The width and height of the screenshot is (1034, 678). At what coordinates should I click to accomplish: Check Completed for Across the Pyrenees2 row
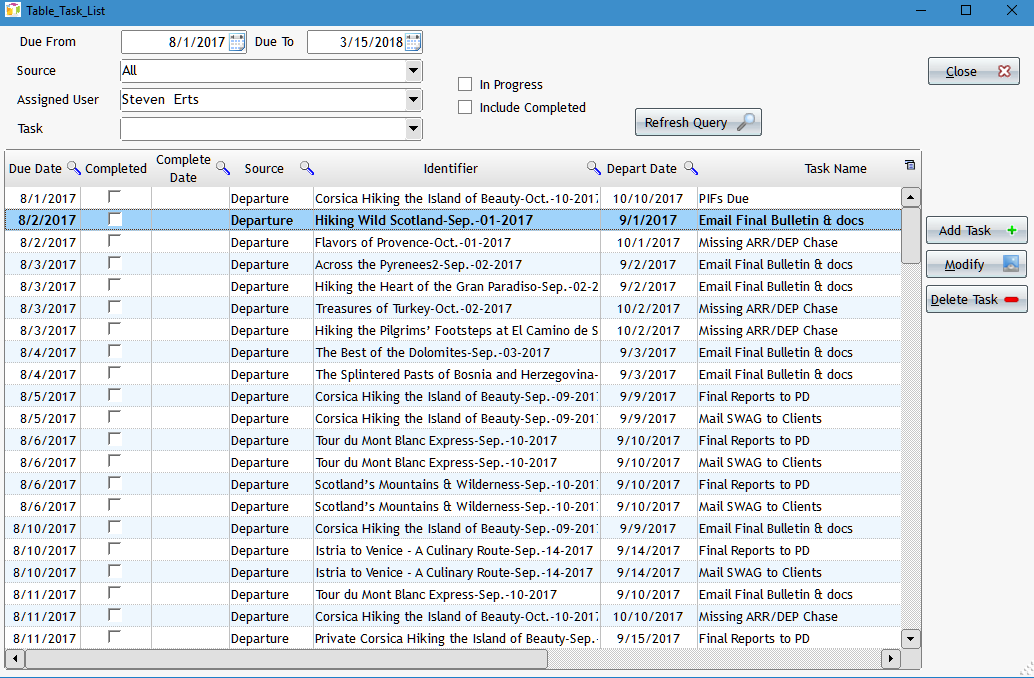(x=115, y=262)
